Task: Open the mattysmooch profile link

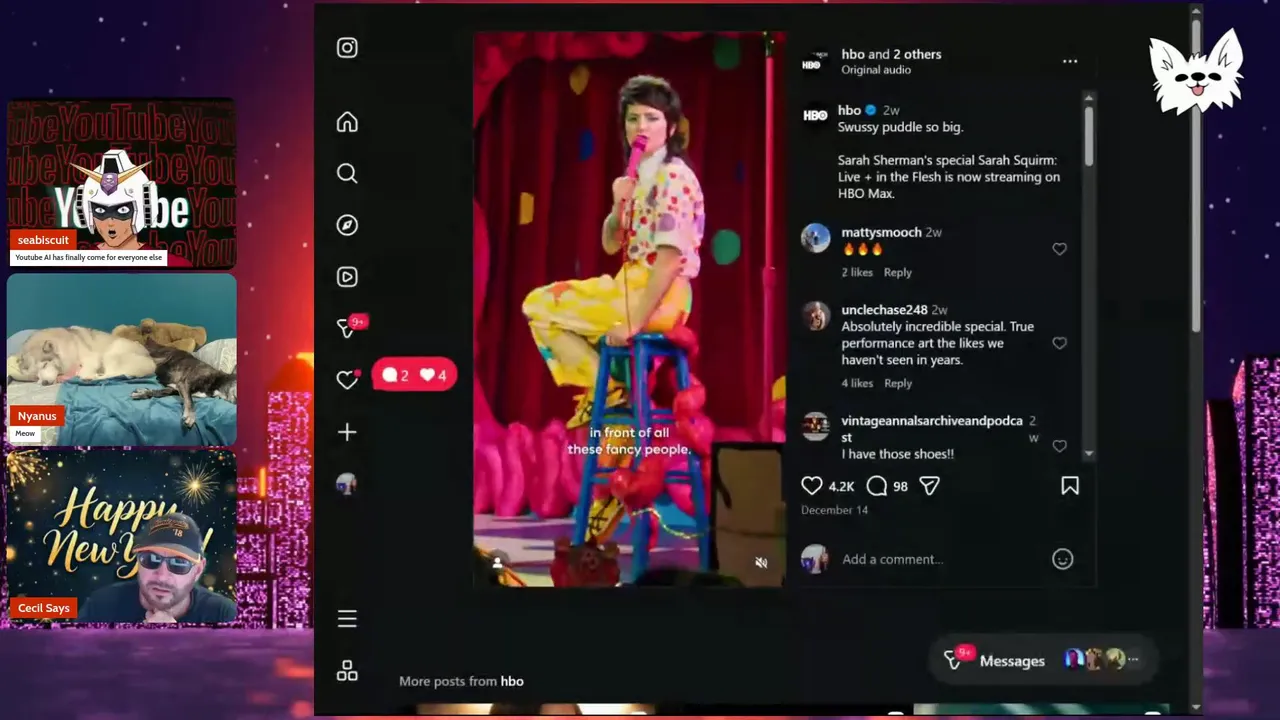Action: point(881,232)
